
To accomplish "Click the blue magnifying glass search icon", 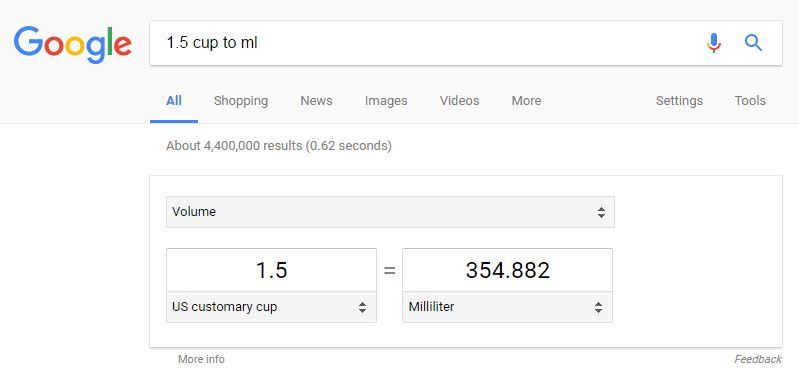I will 753,43.
